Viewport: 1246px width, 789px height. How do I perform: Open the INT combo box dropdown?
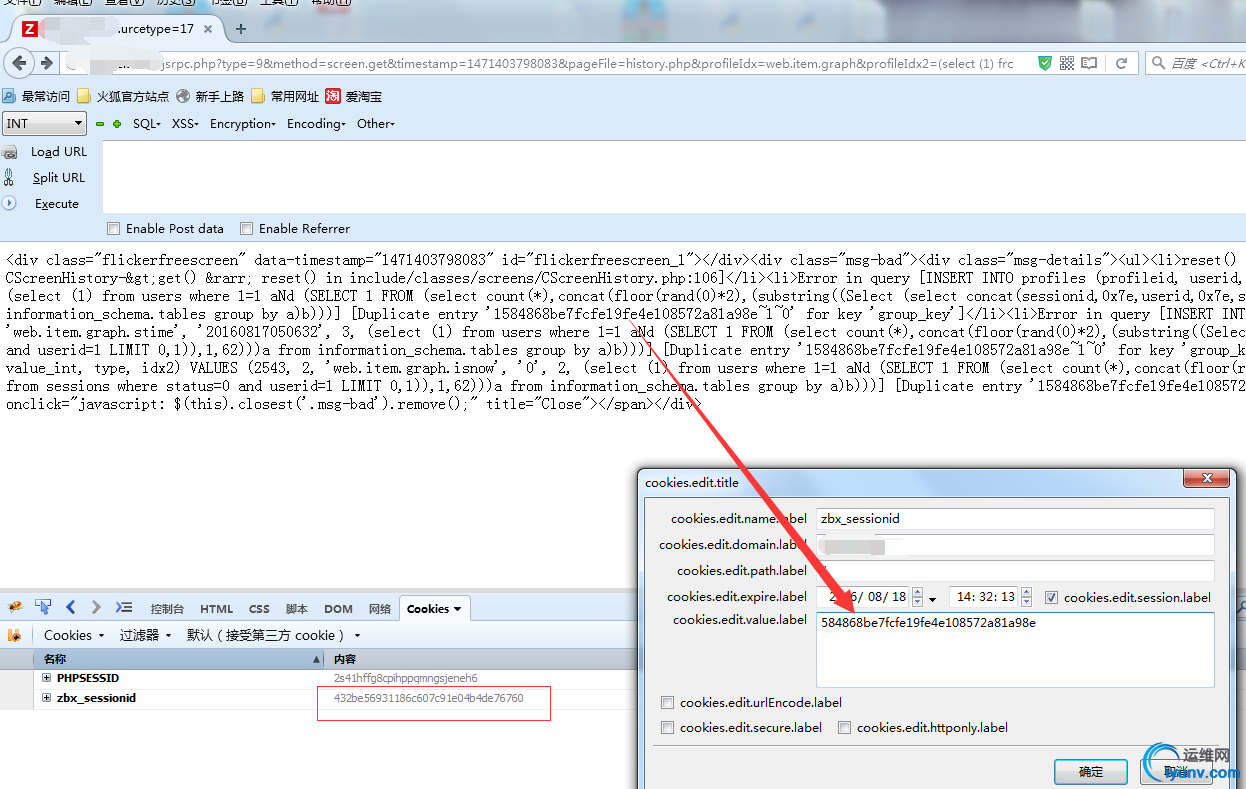(45, 123)
